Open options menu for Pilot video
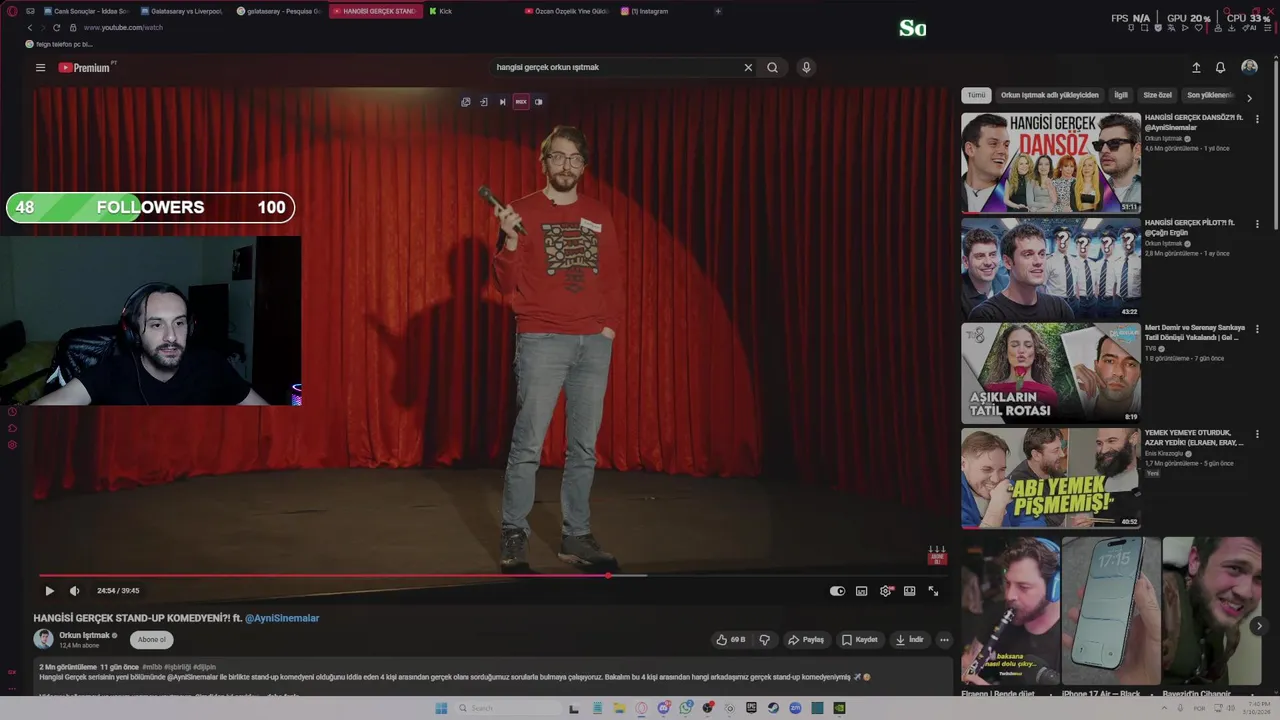1280x720 pixels. click(x=1257, y=224)
